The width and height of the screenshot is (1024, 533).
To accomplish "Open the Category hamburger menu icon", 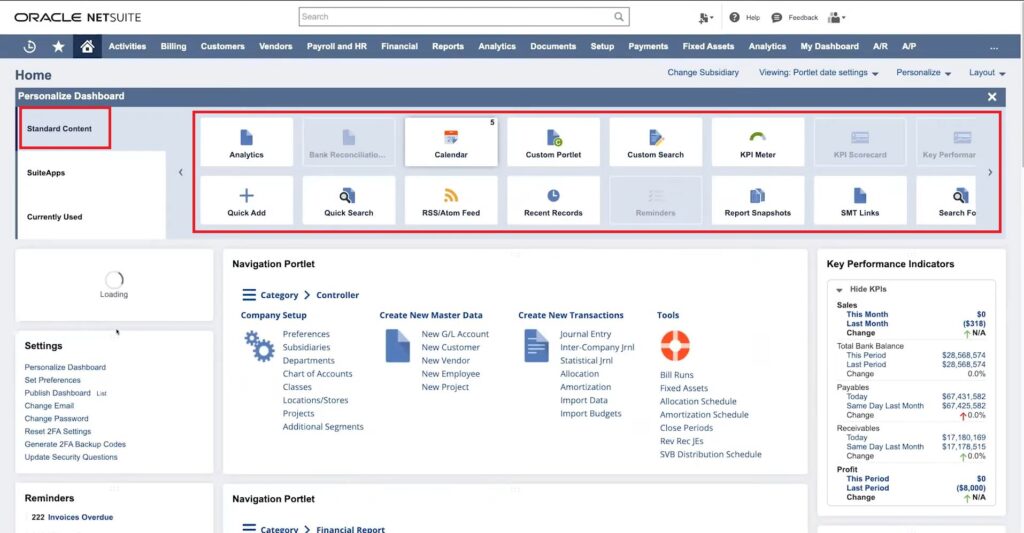I will [249, 295].
